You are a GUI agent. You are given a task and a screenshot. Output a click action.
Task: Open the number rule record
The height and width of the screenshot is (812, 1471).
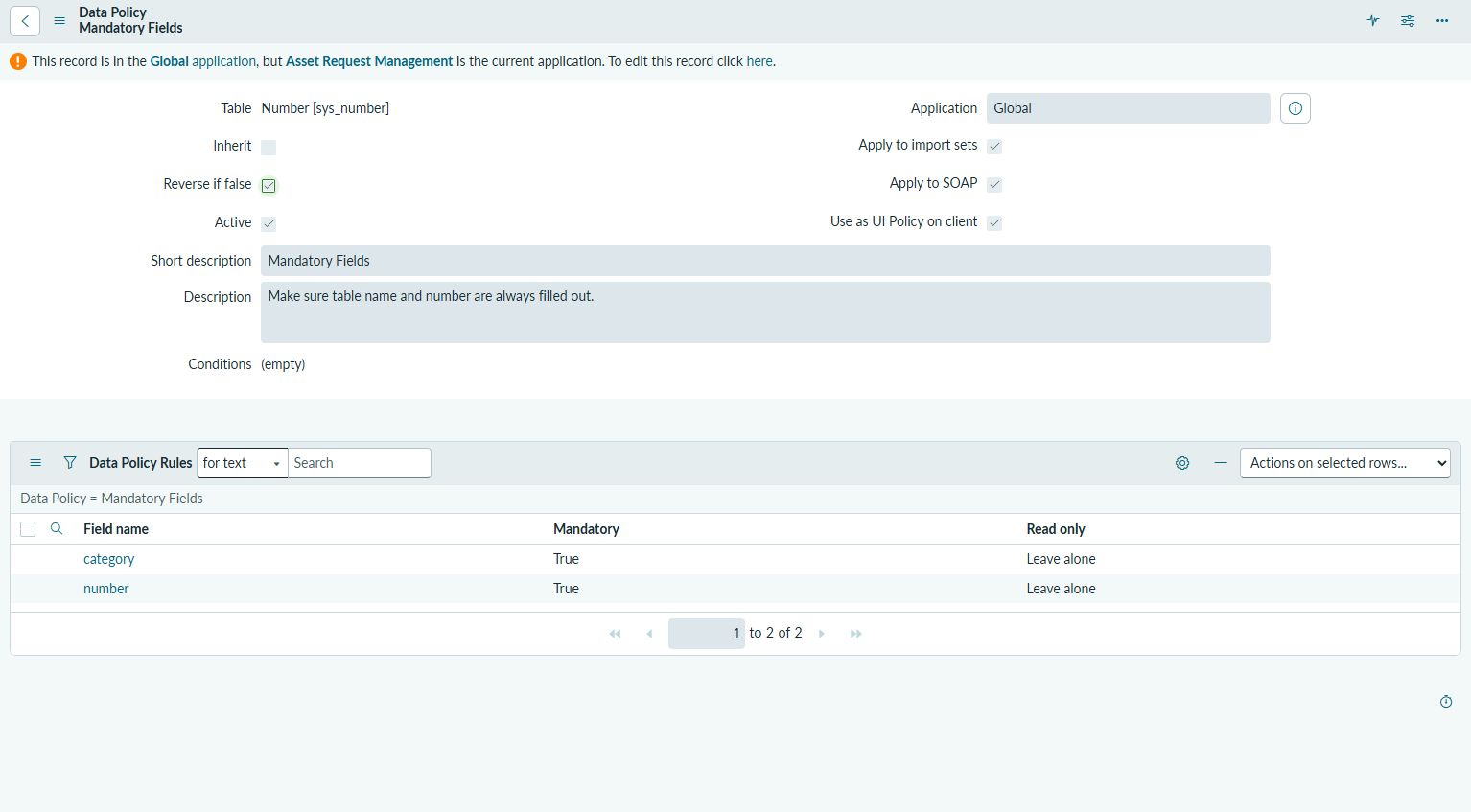pyautogui.click(x=105, y=589)
